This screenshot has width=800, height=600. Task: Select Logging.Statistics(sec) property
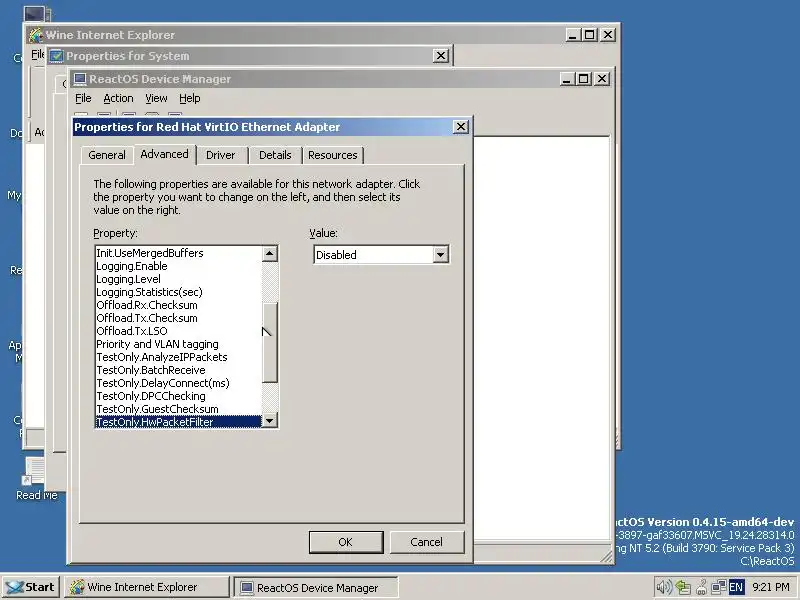click(x=178, y=292)
